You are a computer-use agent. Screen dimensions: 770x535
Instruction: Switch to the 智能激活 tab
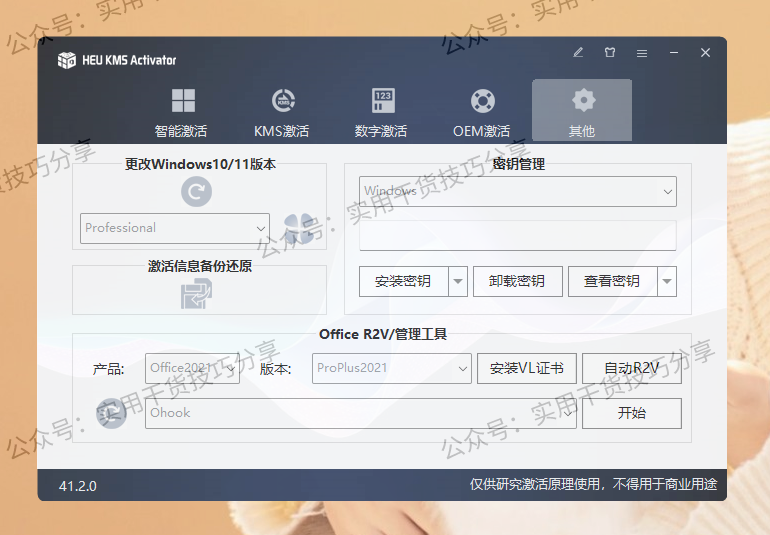pyautogui.click(x=181, y=113)
